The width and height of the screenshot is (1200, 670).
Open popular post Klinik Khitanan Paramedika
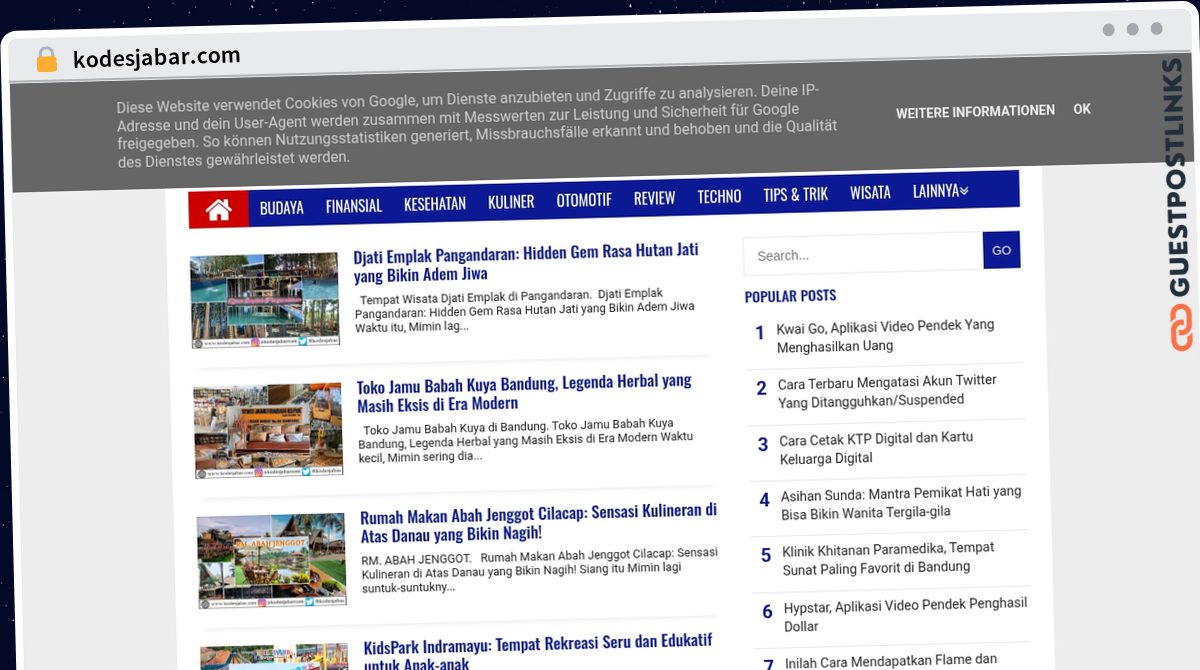(889, 557)
